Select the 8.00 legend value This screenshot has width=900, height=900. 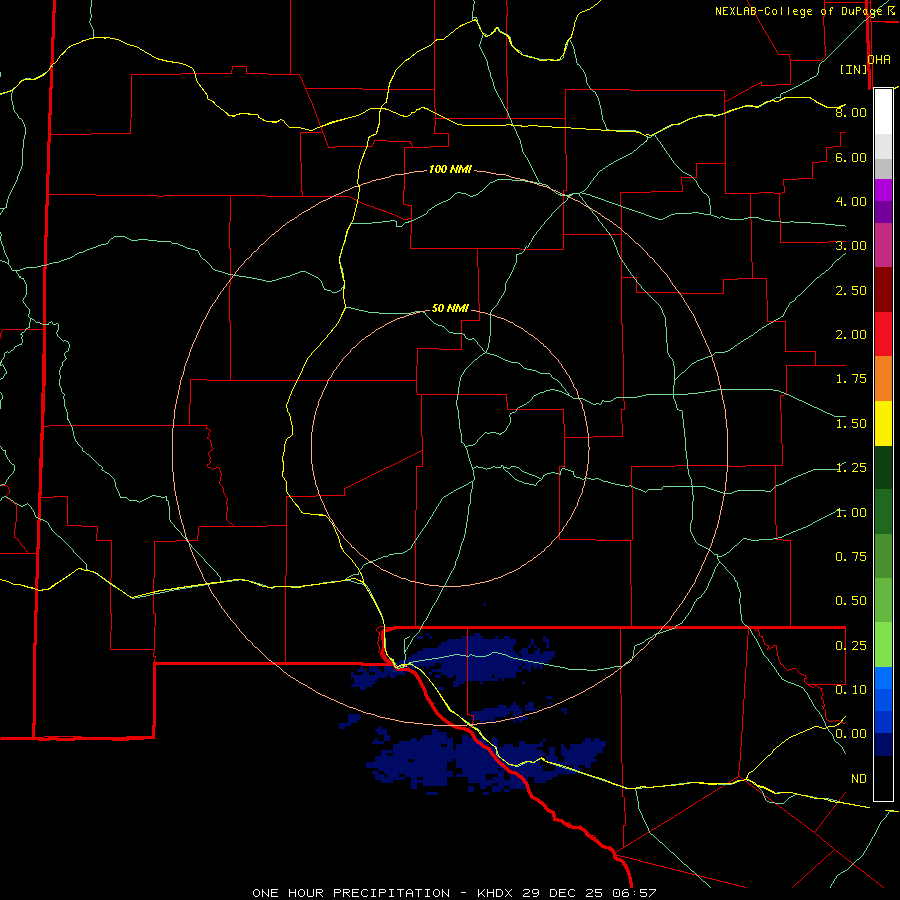(851, 112)
